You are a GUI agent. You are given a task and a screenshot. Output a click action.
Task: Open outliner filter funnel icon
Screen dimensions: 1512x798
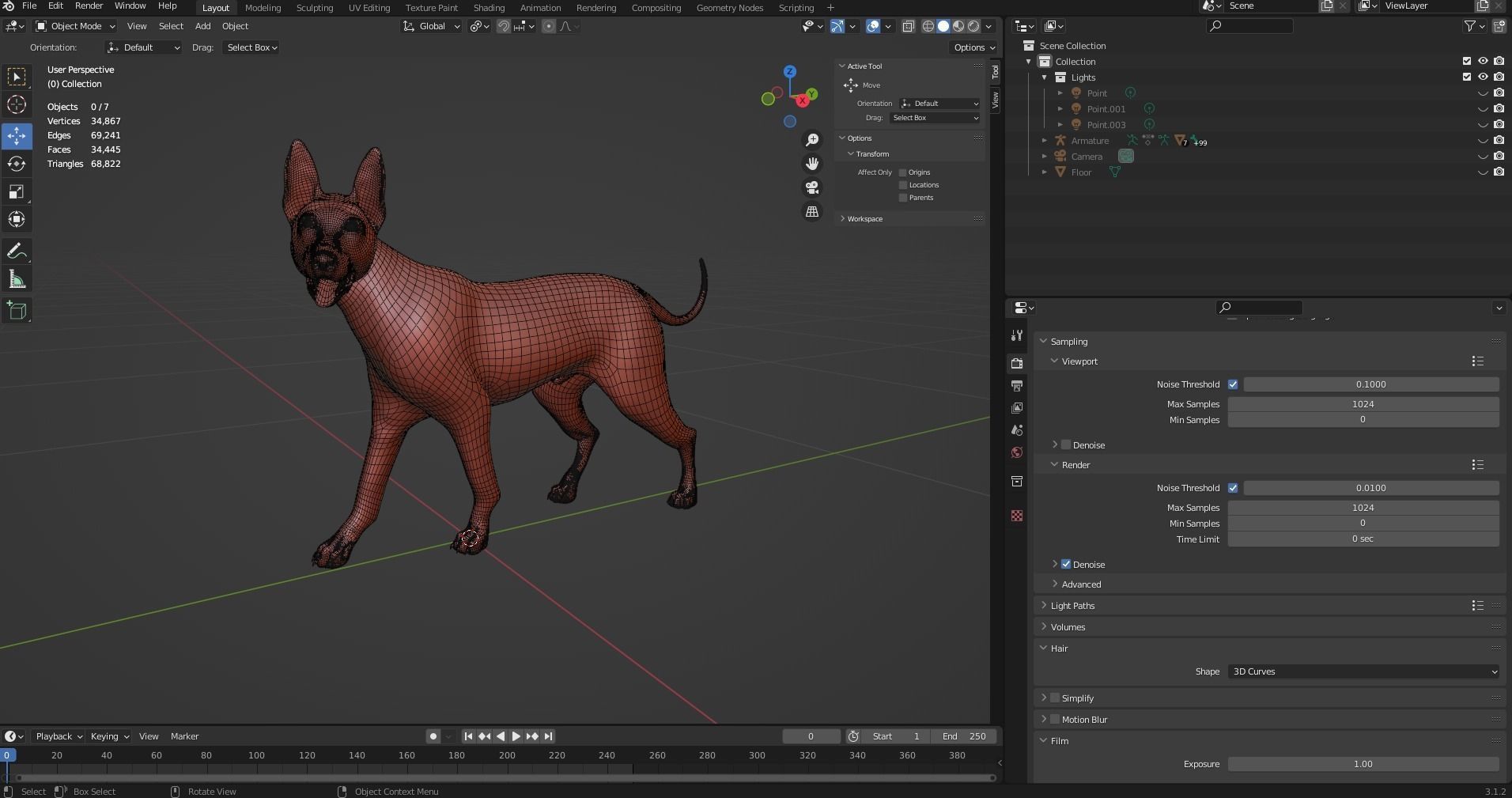pyautogui.click(x=1471, y=26)
